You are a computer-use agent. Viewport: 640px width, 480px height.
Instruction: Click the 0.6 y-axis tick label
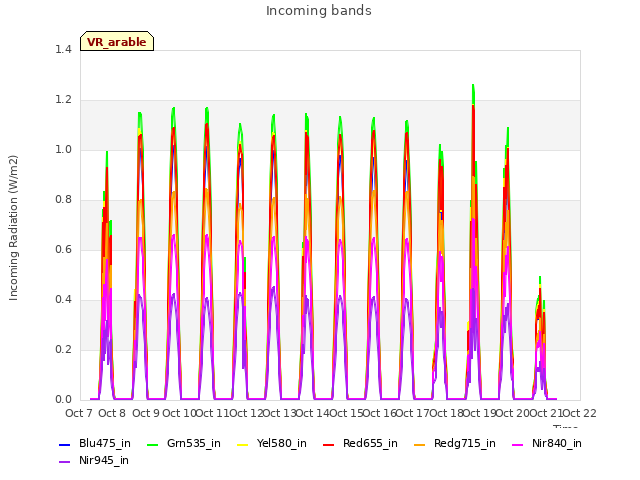point(63,249)
